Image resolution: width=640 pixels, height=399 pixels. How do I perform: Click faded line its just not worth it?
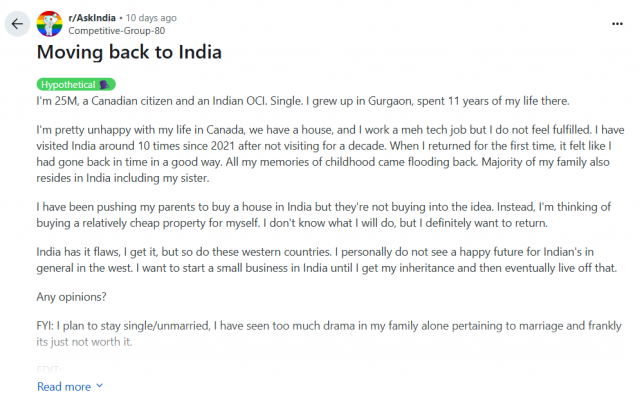[84, 342]
